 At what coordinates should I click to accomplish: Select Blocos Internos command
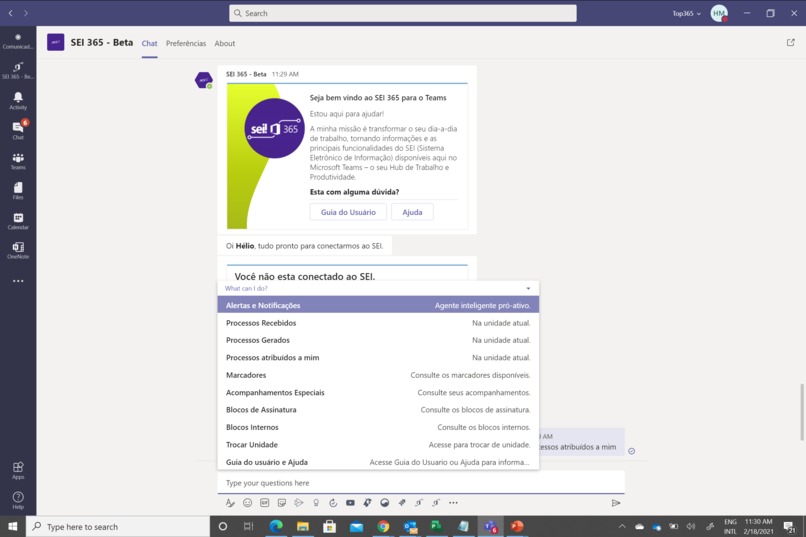coord(378,427)
